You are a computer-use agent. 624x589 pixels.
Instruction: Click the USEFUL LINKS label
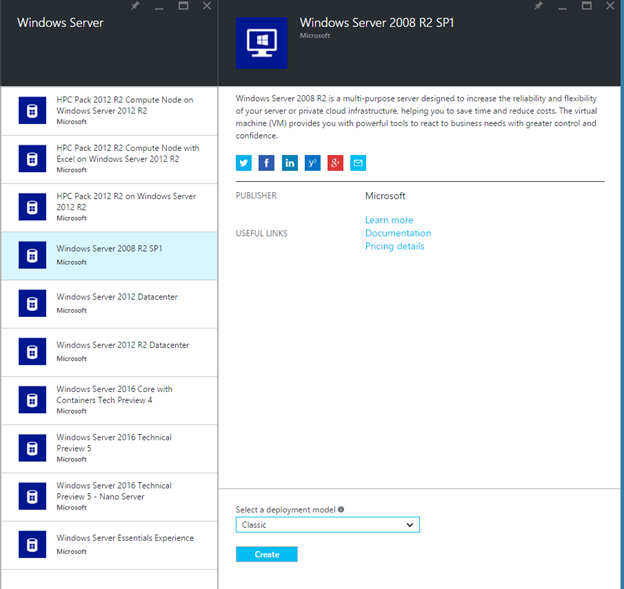click(261, 233)
